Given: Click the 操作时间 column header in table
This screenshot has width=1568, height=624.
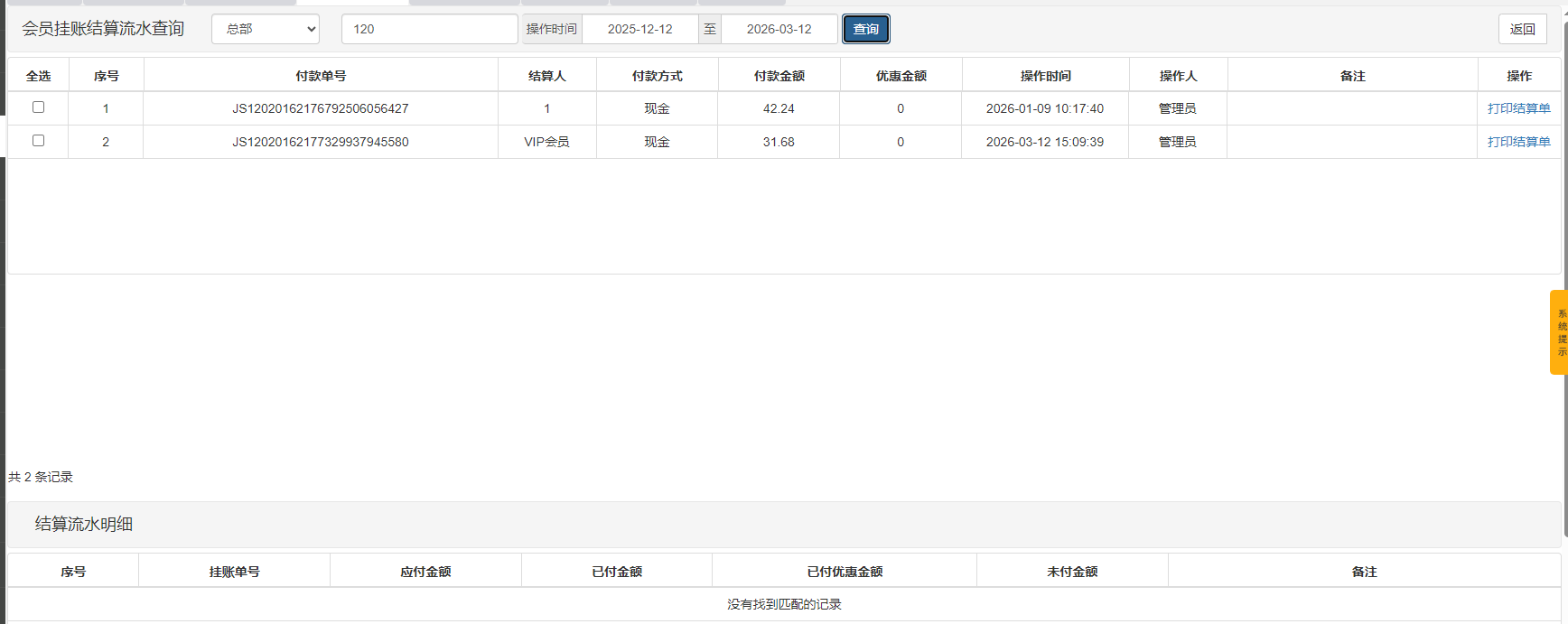Looking at the screenshot, I should [x=1045, y=76].
